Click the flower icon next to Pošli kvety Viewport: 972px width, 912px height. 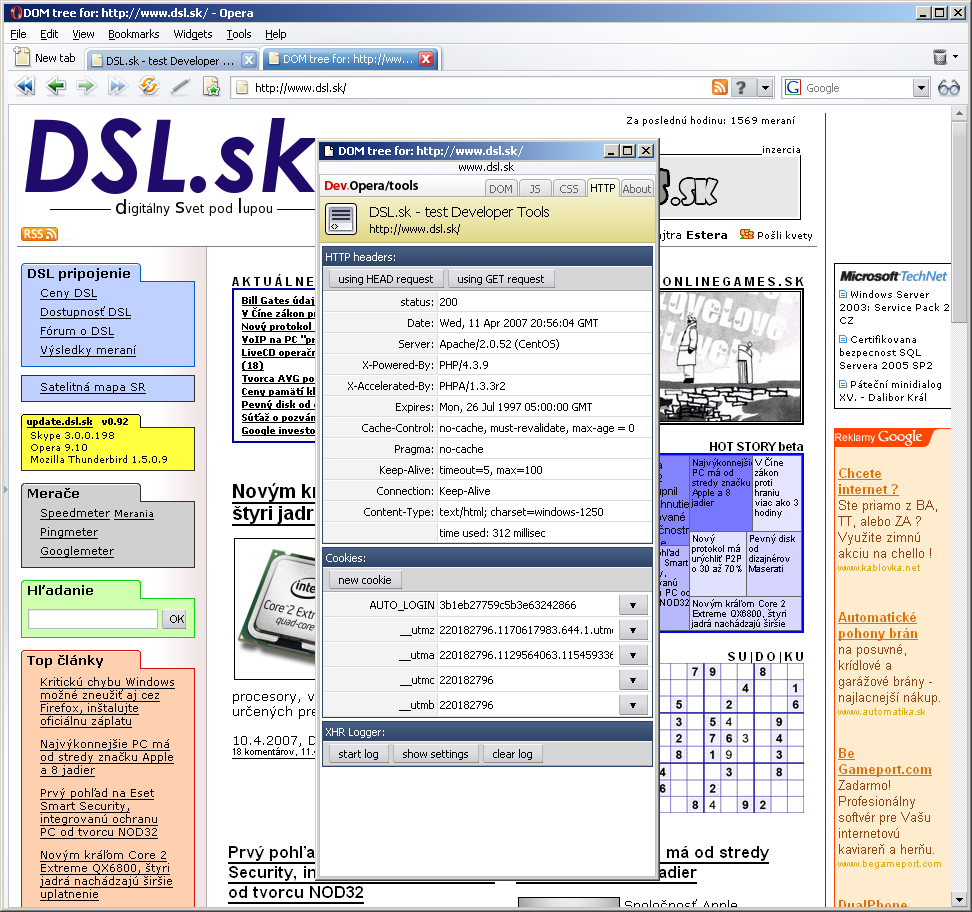pos(747,234)
